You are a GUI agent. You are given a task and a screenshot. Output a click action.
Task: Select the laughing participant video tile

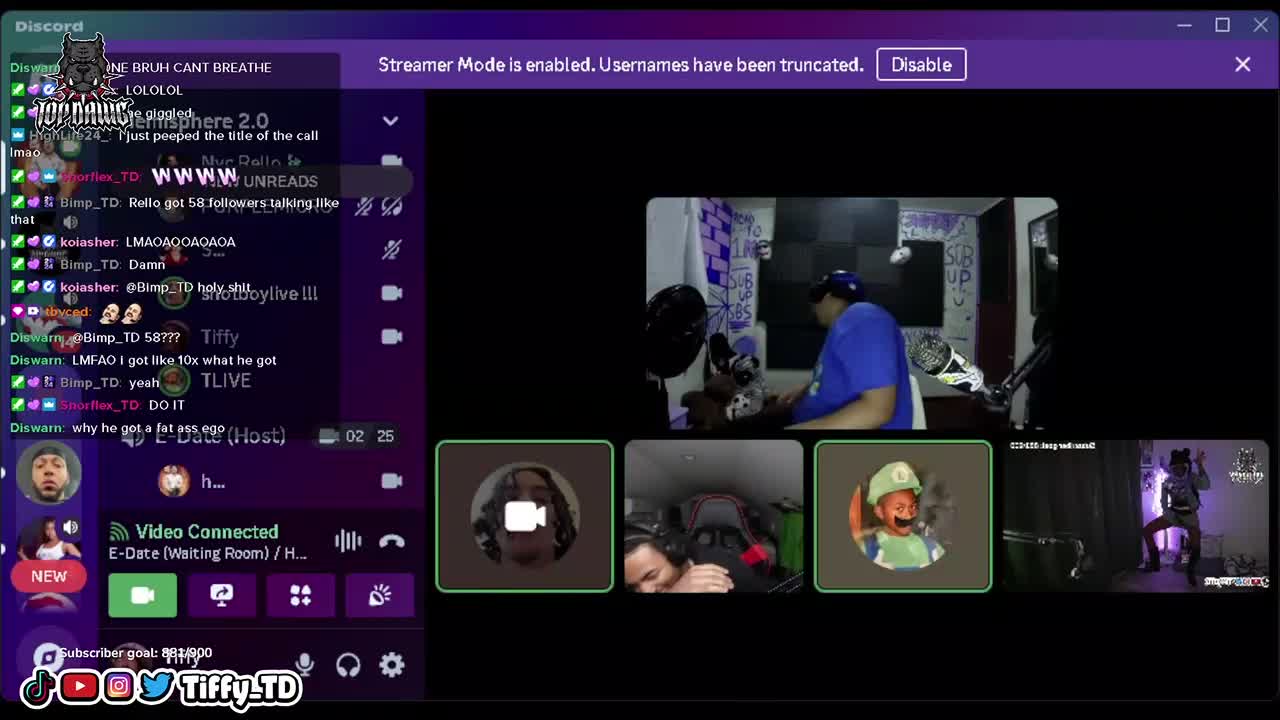point(714,516)
